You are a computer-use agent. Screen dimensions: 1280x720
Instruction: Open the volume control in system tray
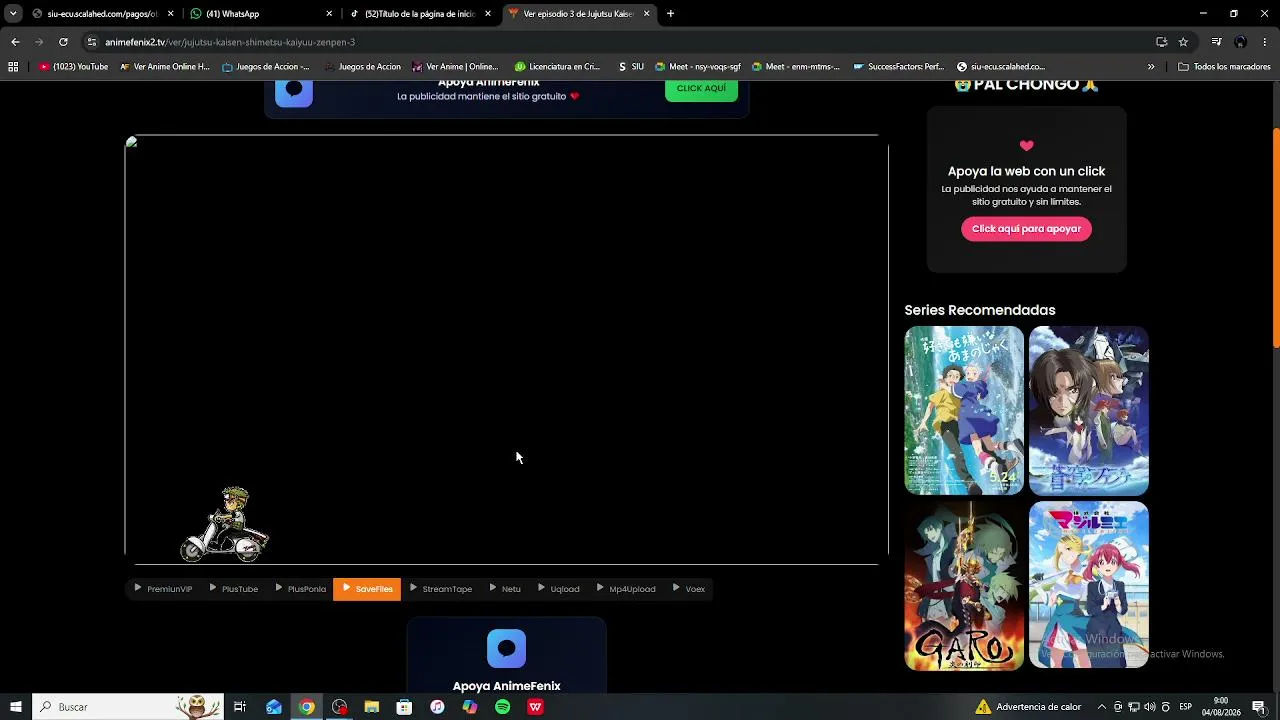[x=1149, y=707]
